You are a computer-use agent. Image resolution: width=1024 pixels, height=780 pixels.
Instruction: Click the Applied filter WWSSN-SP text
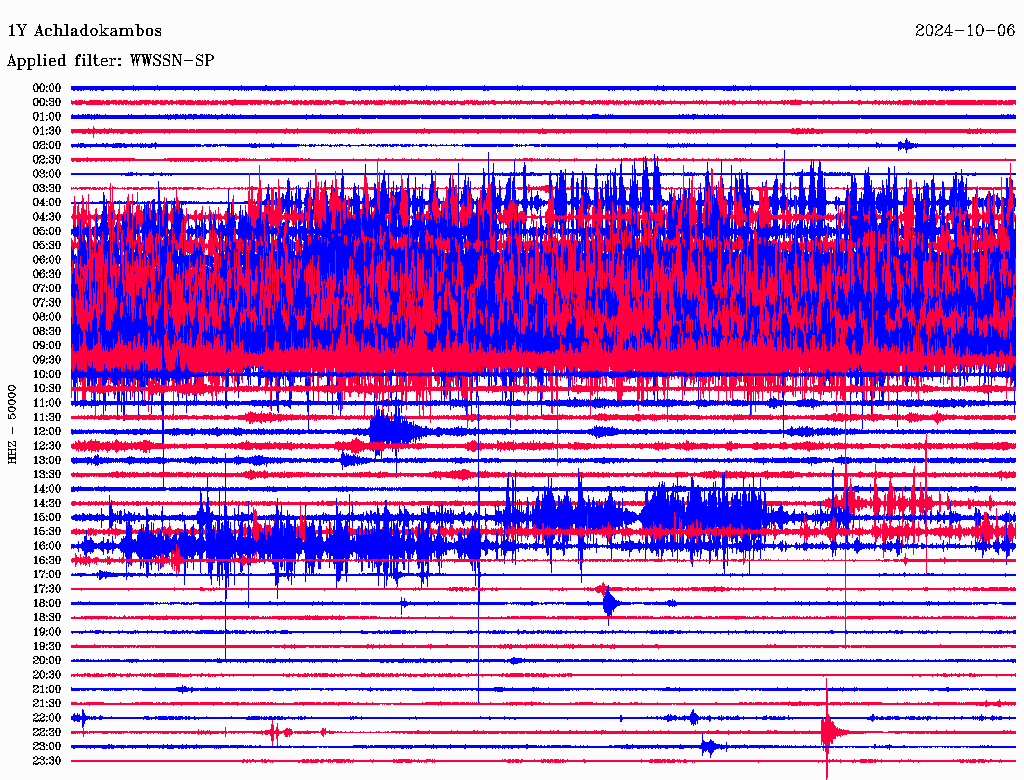[x=110, y=61]
